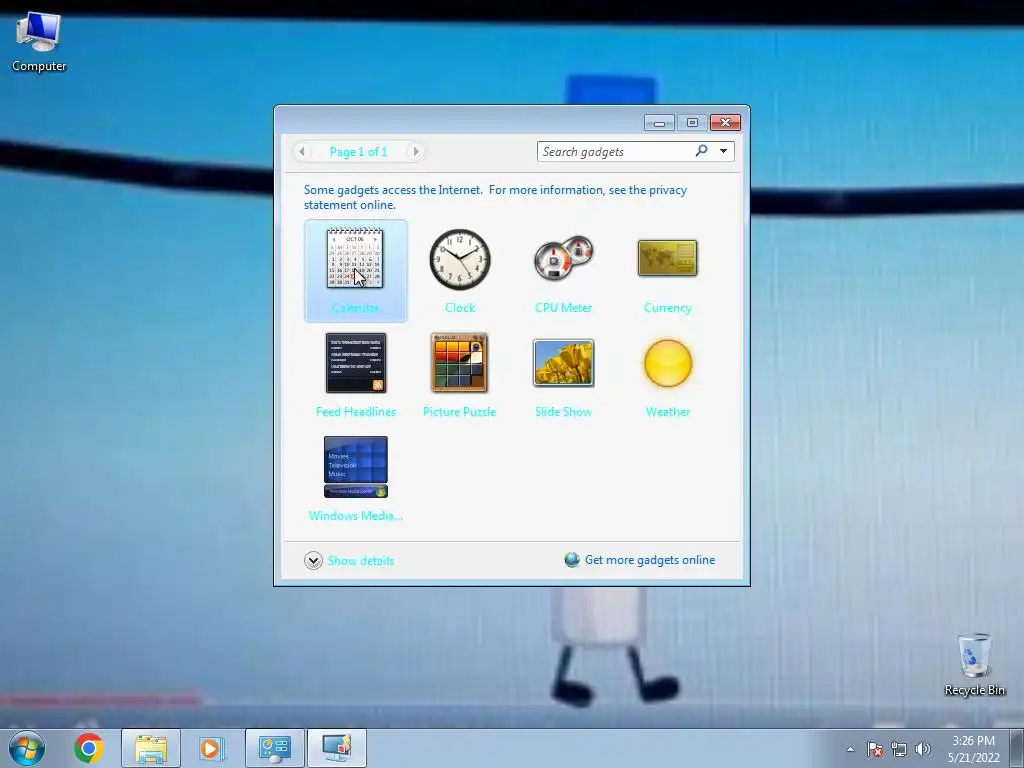This screenshot has height=768, width=1024.
Task: Maximize the gadgets window
Action: pyautogui.click(x=692, y=123)
